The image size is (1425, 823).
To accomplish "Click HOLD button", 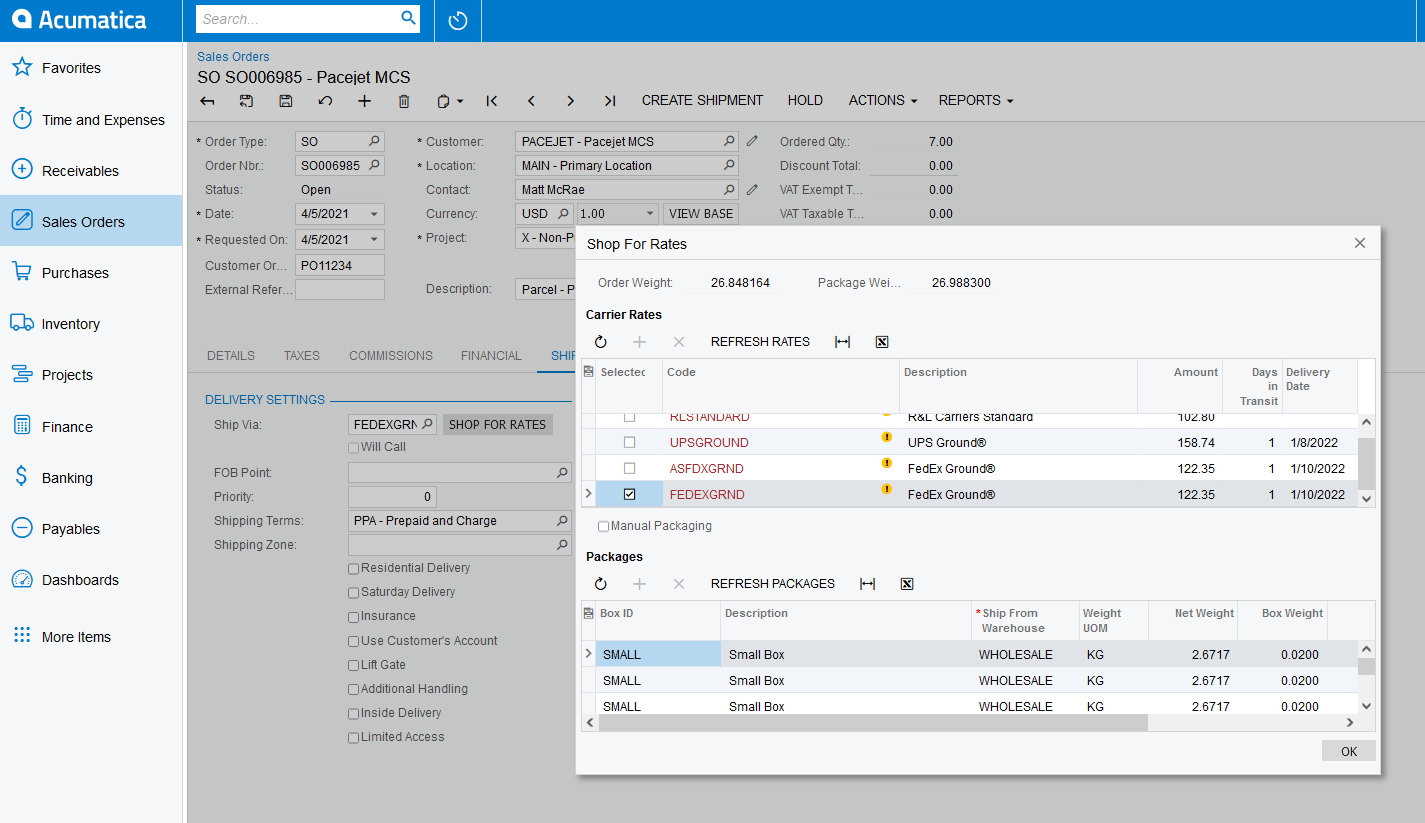I will pos(805,101).
